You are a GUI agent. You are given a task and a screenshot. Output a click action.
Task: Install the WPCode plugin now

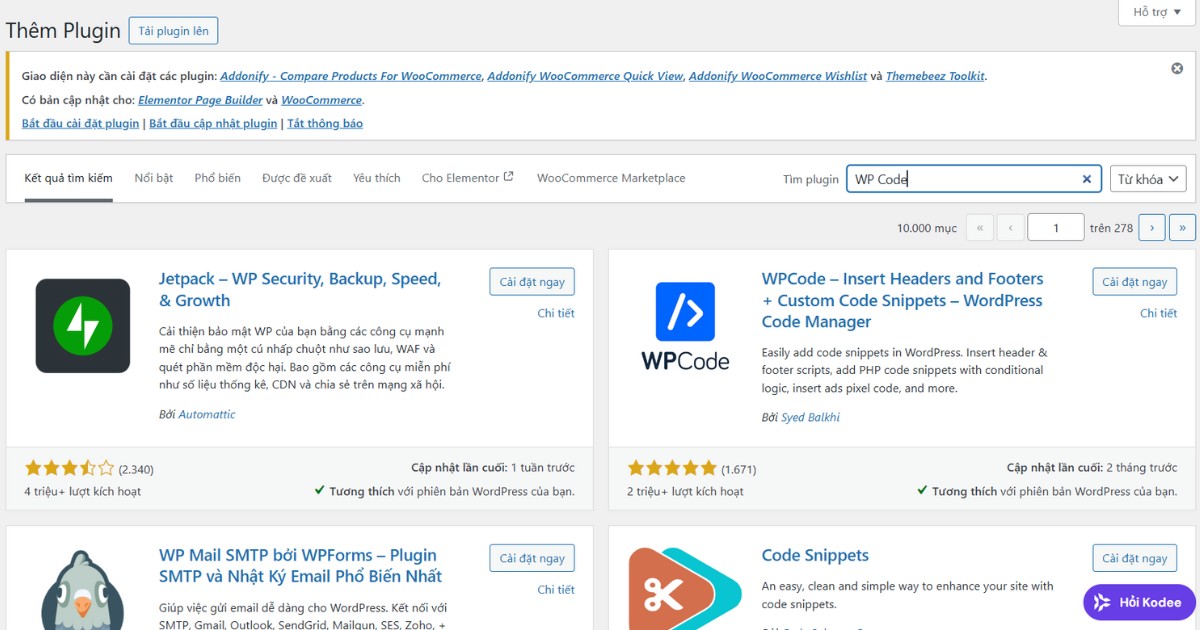point(1134,282)
